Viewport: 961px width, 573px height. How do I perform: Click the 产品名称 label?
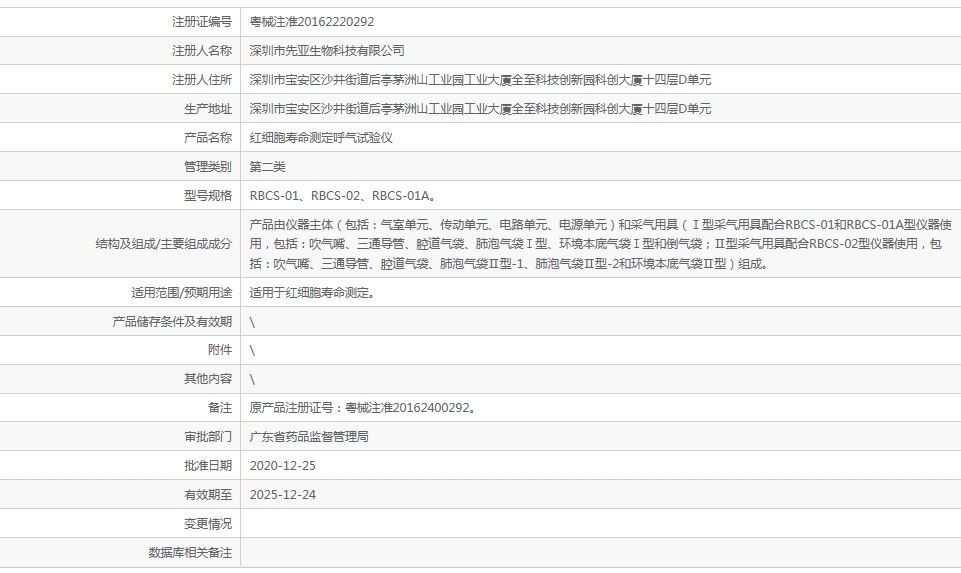pos(208,138)
